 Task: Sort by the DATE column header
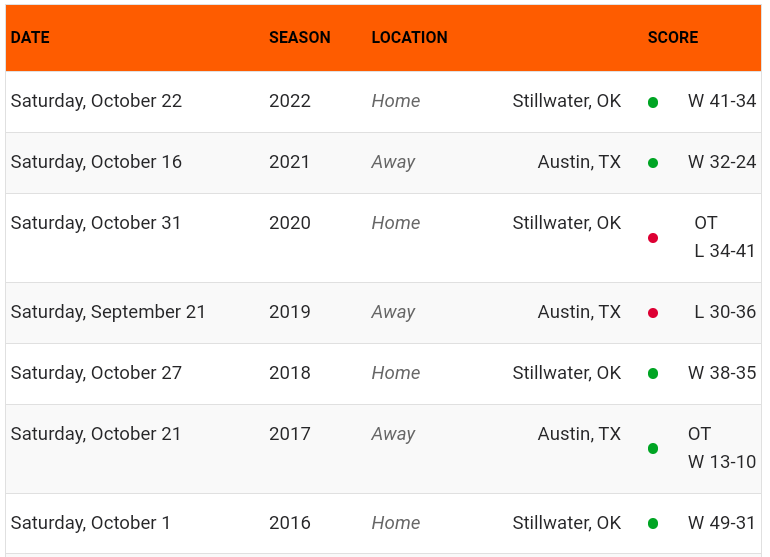point(30,38)
